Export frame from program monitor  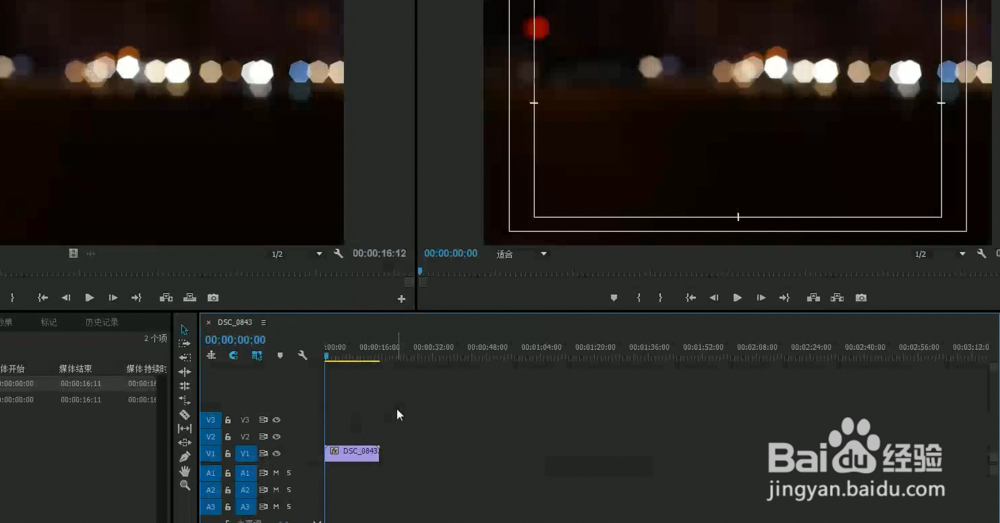pos(861,298)
